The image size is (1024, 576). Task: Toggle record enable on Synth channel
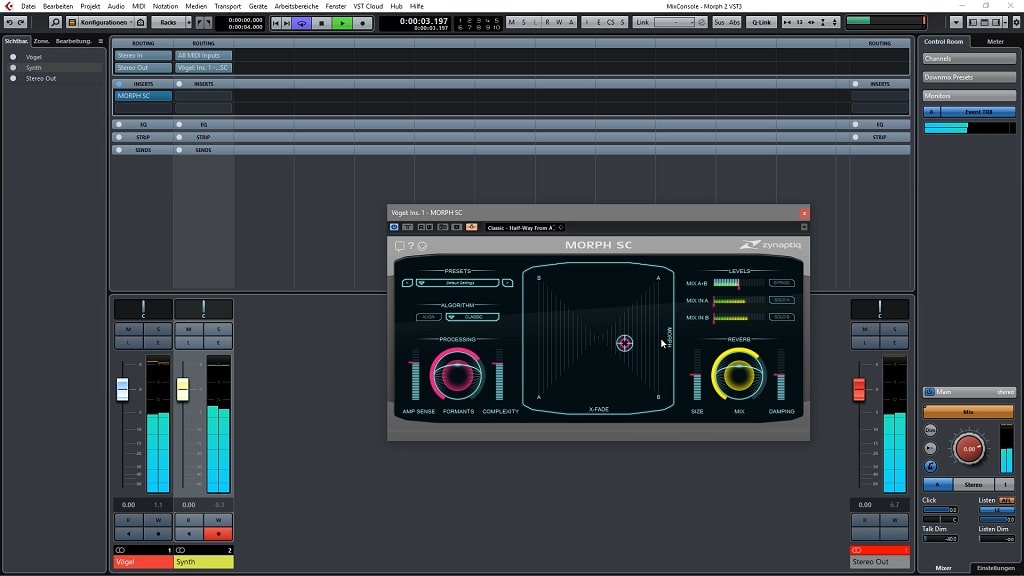coord(218,534)
